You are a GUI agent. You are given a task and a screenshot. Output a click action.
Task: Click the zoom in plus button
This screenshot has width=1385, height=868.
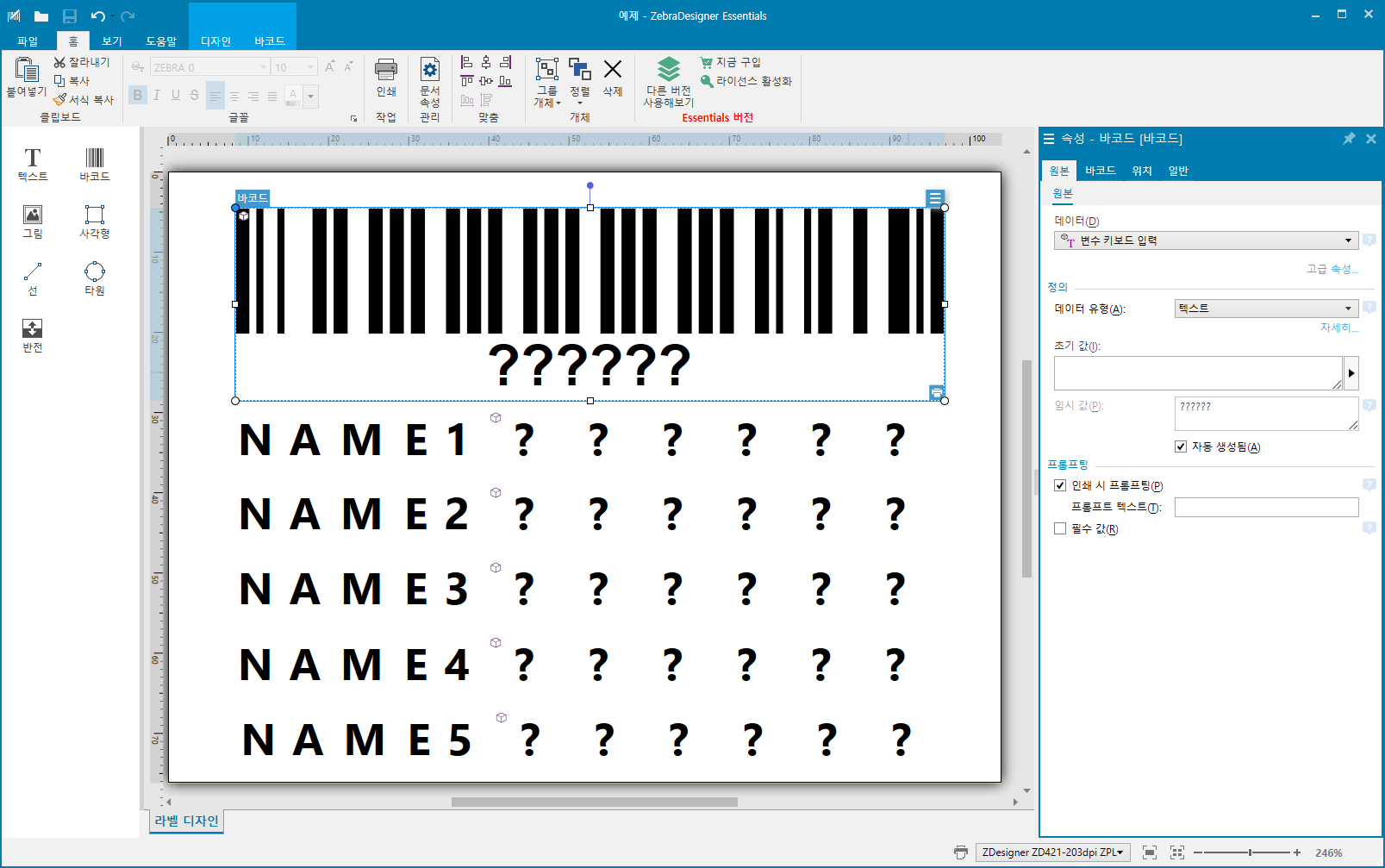coord(1297,852)
